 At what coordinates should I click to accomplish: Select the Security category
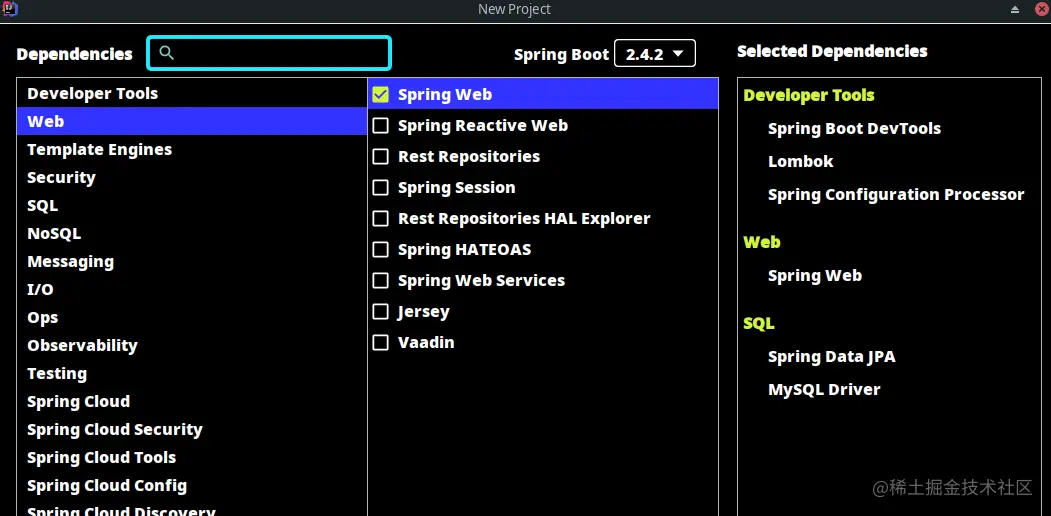192,178
